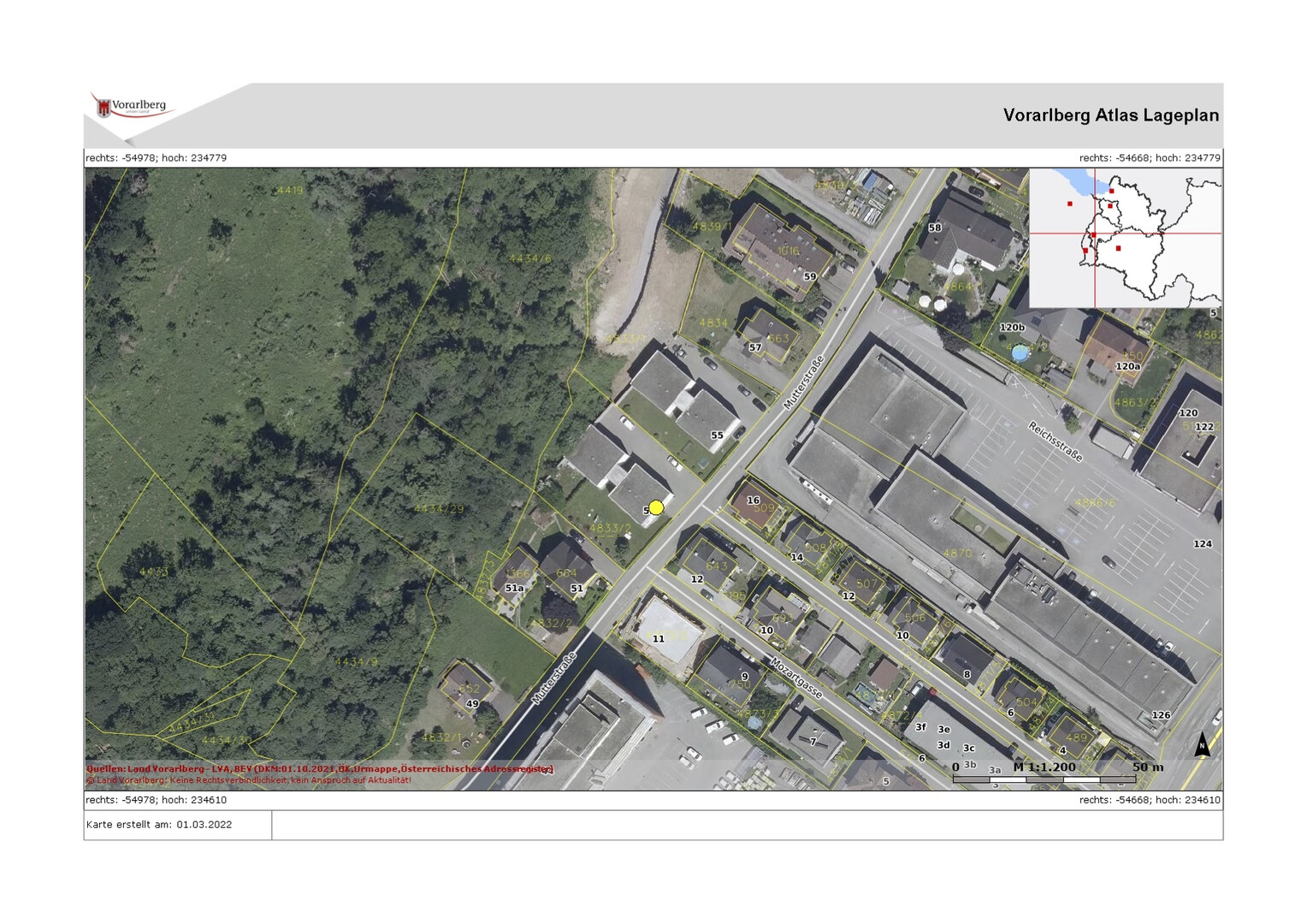The width and height of the screenshot is (1307, 924).
Task: Click the red Quellen source attribution text
Action: (319, 769)
